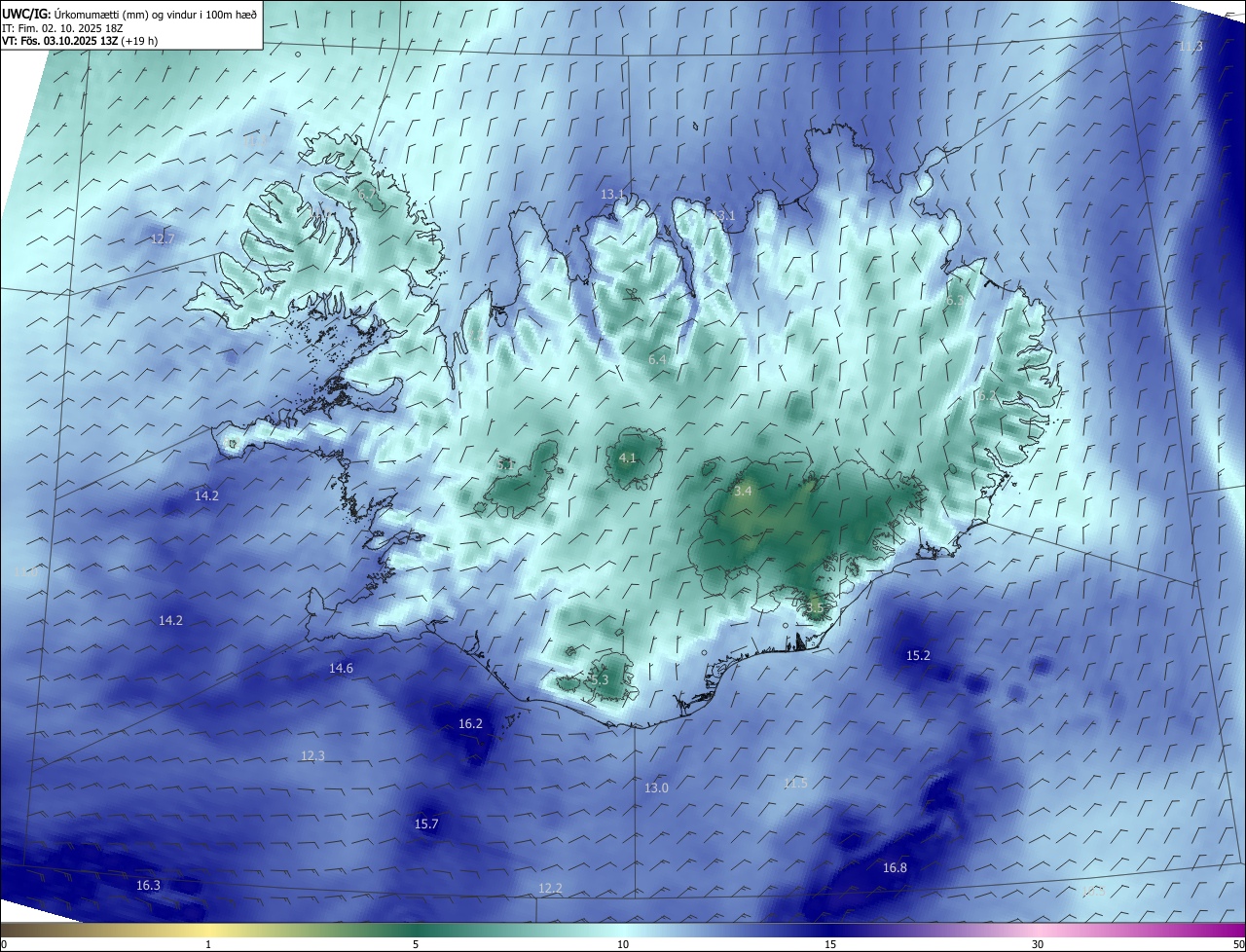Click the 15.2 map value

point(918,656)
